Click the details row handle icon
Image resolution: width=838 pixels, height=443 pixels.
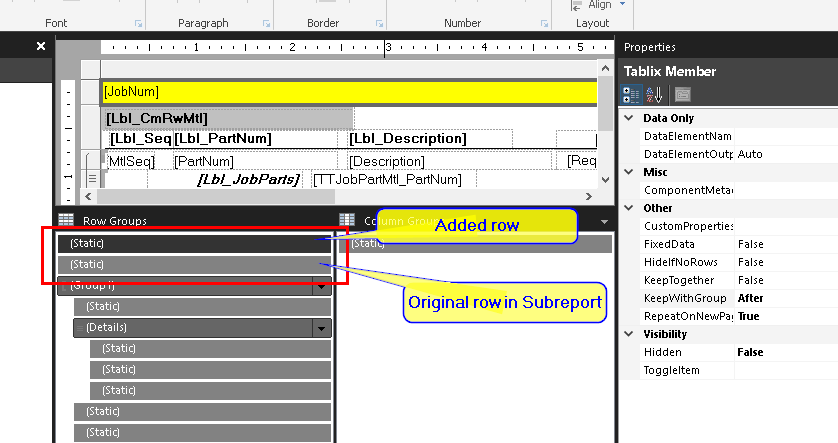pyautogui.click(x=92, y=178)
